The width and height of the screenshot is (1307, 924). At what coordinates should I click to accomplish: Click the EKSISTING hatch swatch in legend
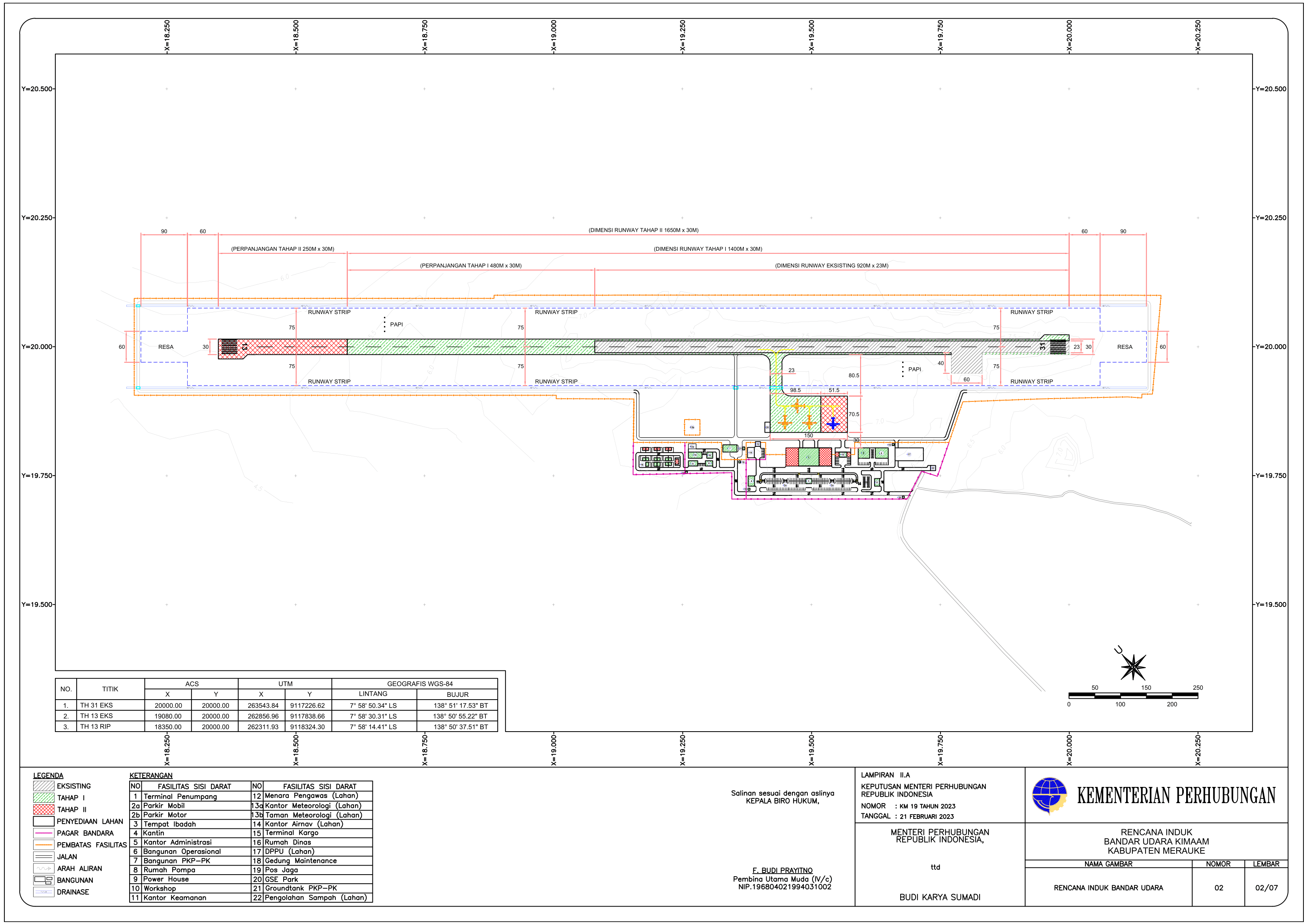click(x=44, y=786)
